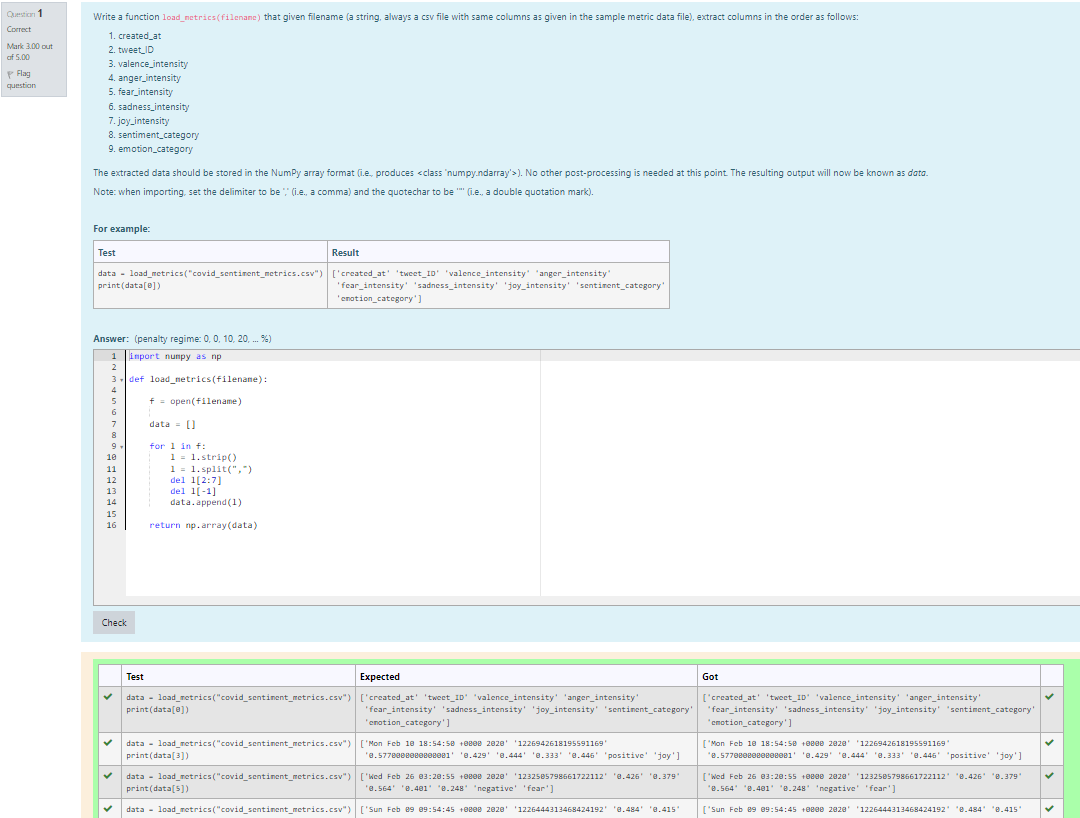Click code line 'import numpy as np'
This screenshot has width=1080, height=818.
click(175, 356)
